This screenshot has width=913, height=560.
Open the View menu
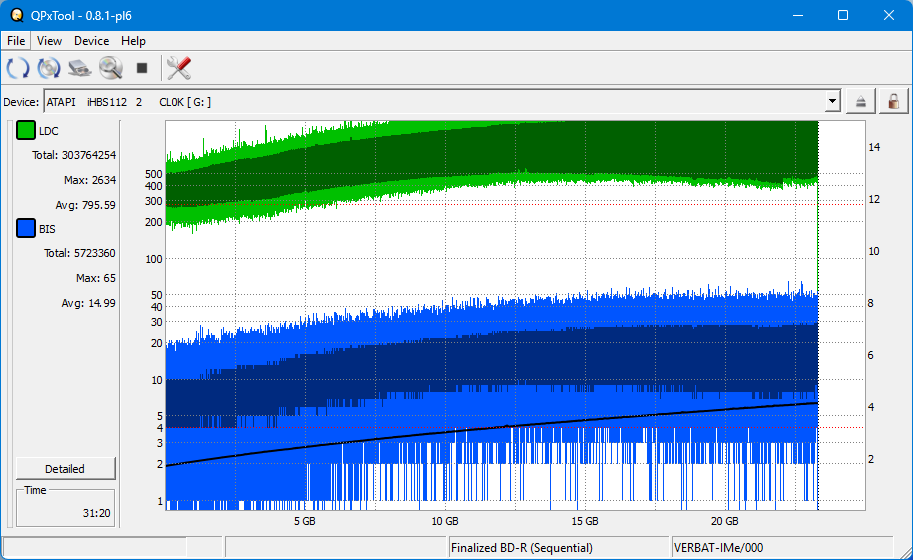(x=49, y=41)
